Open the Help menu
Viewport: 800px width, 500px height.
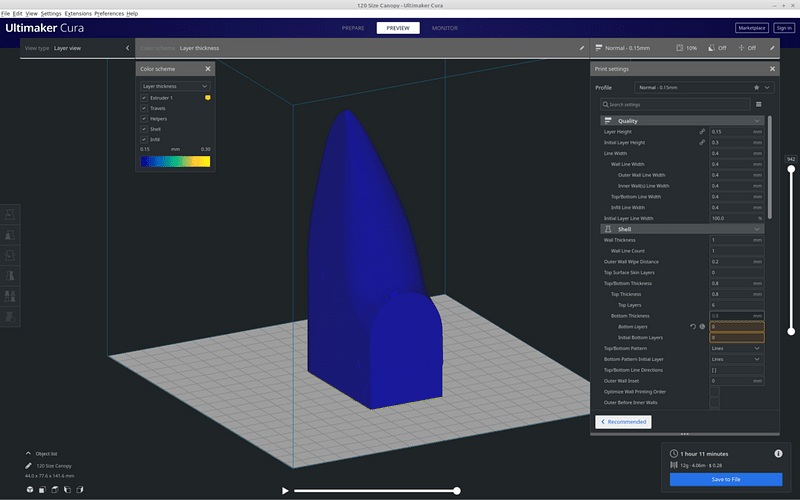point(132,14)
